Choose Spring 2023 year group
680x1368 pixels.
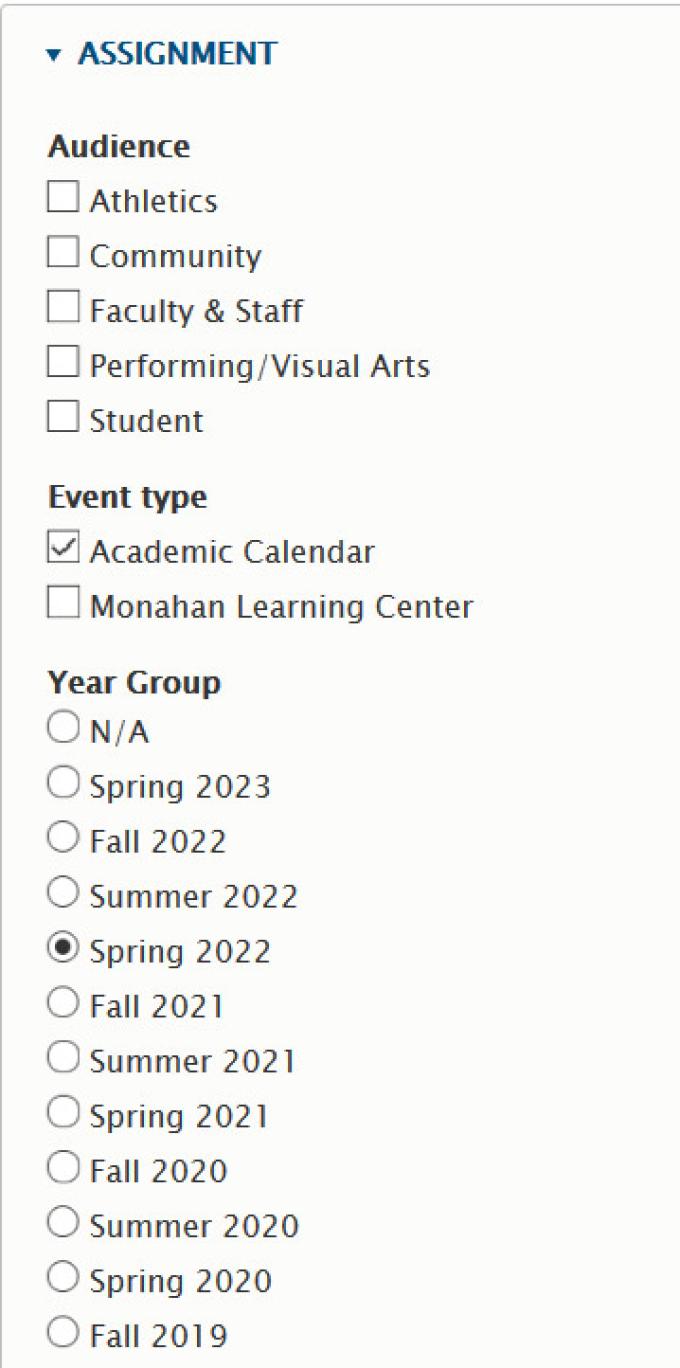click(x=62, y=785)
